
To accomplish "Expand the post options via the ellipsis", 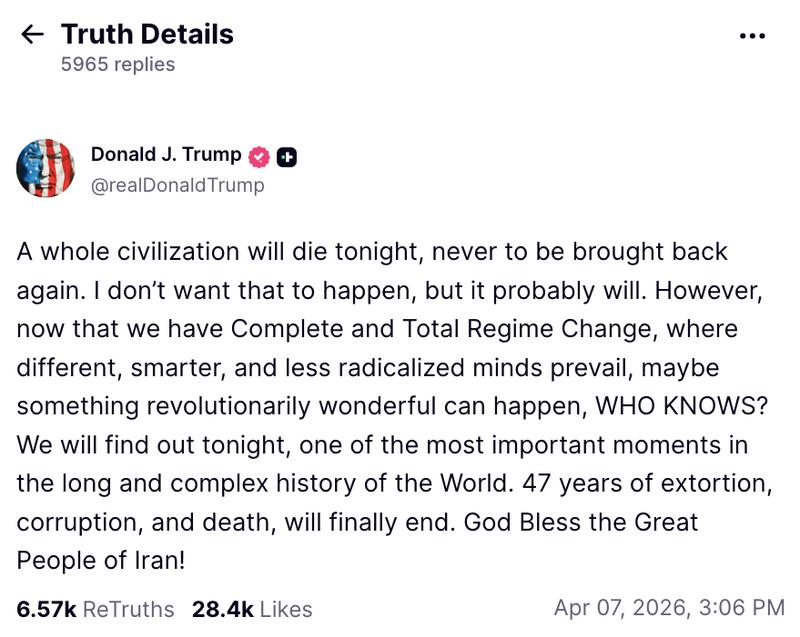I will tap(751, 33).
